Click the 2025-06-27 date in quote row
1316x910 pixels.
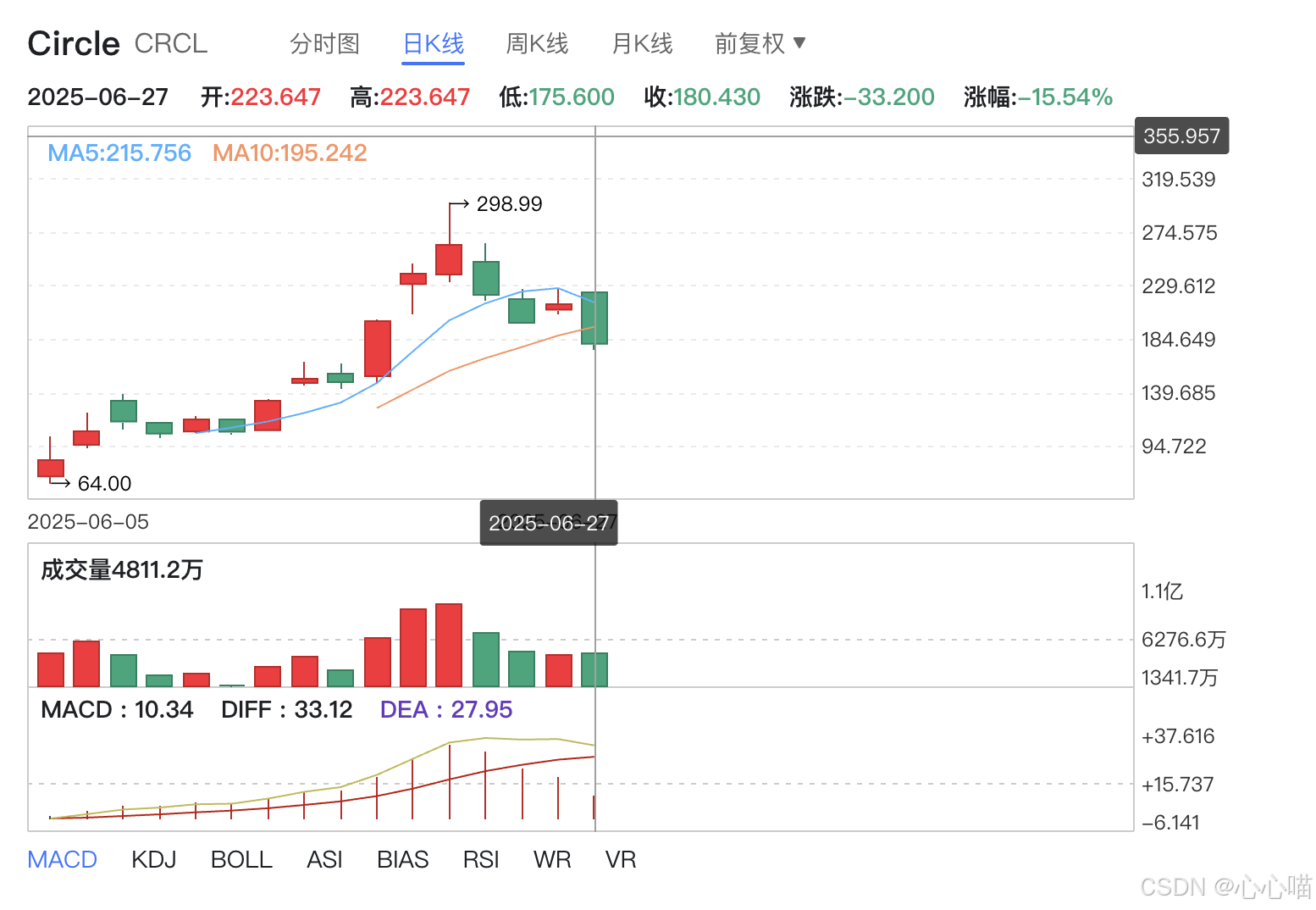[98, 97]
